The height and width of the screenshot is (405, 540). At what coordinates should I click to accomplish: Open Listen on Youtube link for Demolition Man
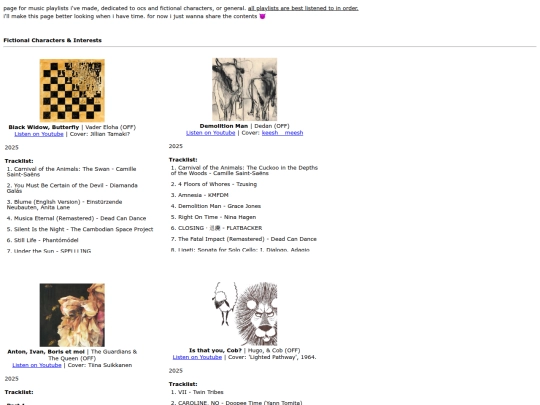coord(210,133)
